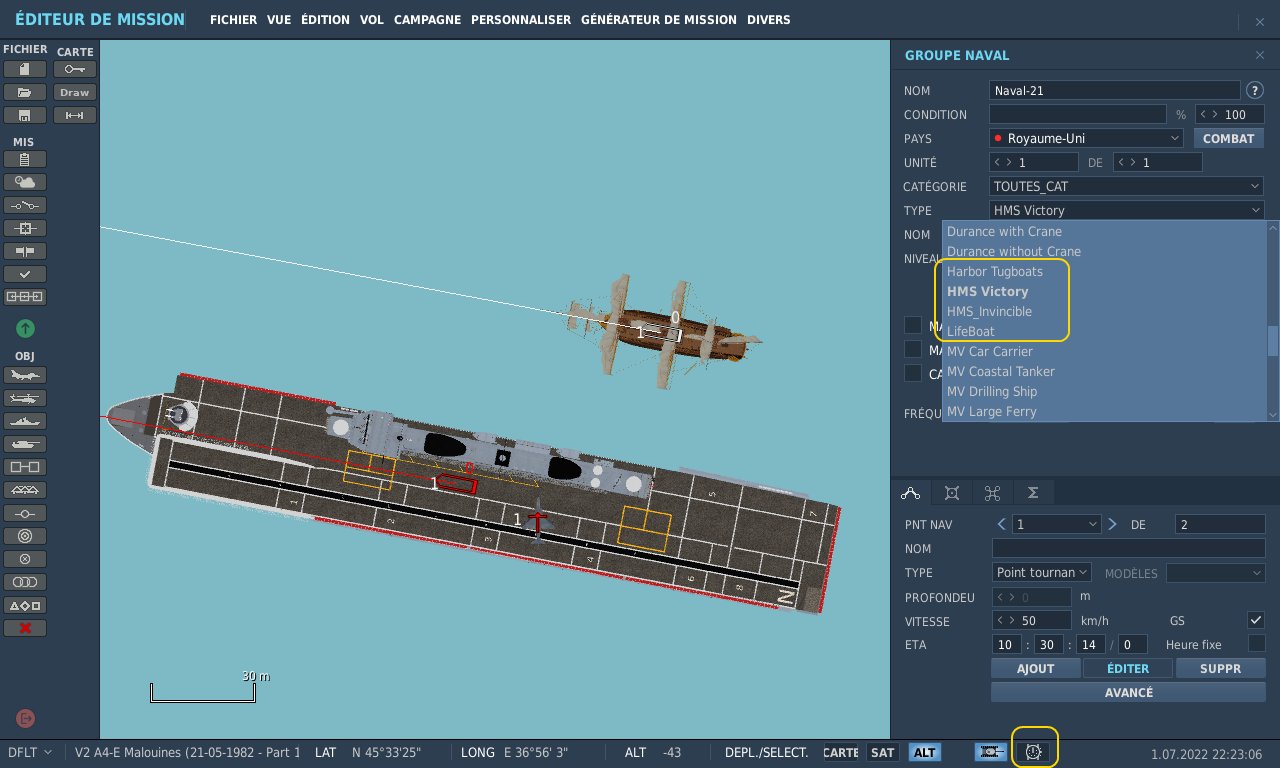Add a ship group
This screenshot has height=768, width=1280.
coord(25,421)
